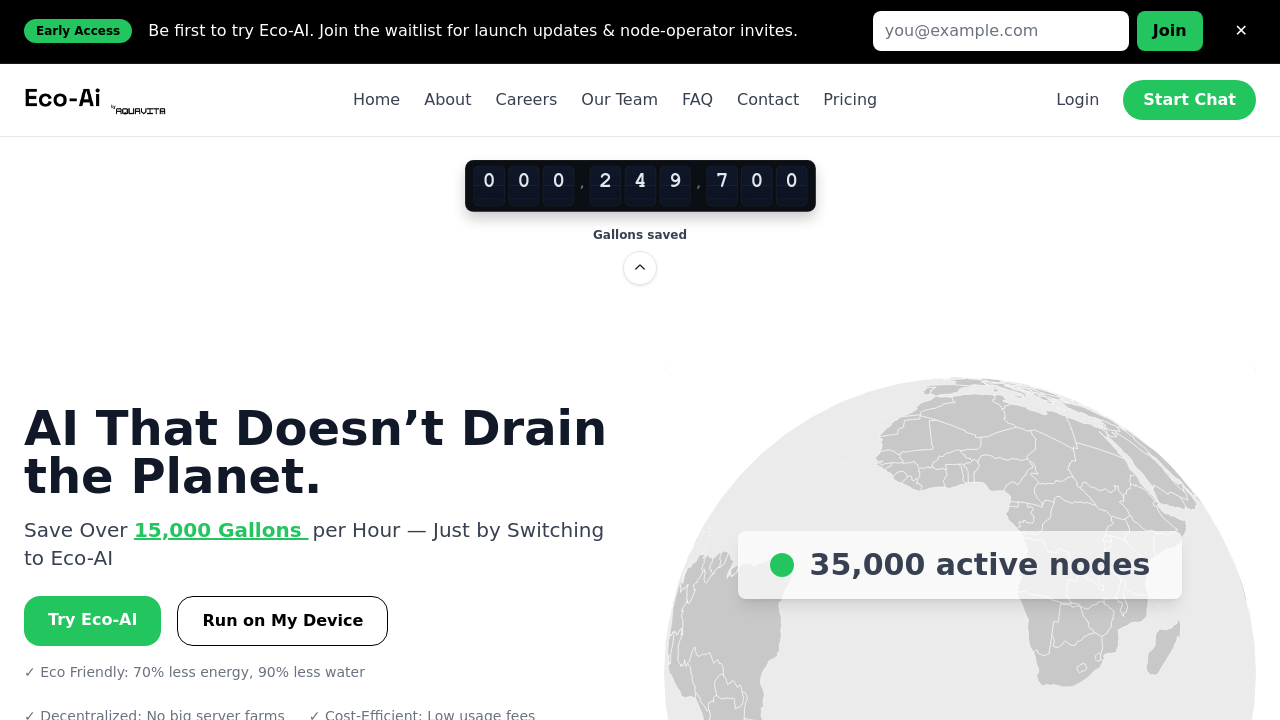Click the Login link
Viewport: 1280px width, 720px height.
(x=1077, y=100)
